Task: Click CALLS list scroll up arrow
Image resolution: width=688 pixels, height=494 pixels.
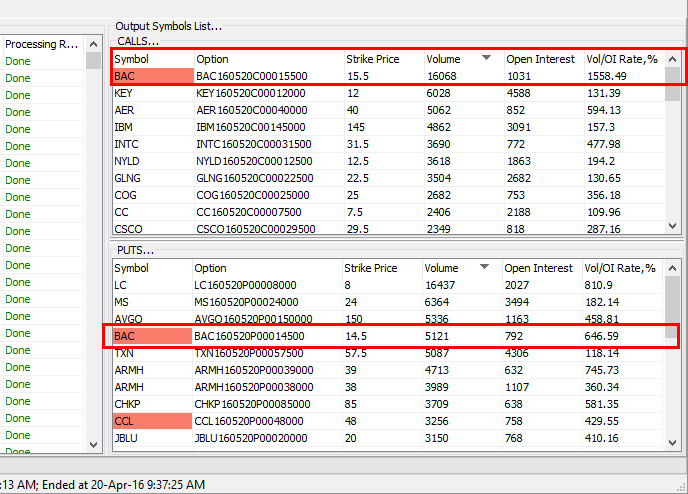Action: click(x=672, y=59)
